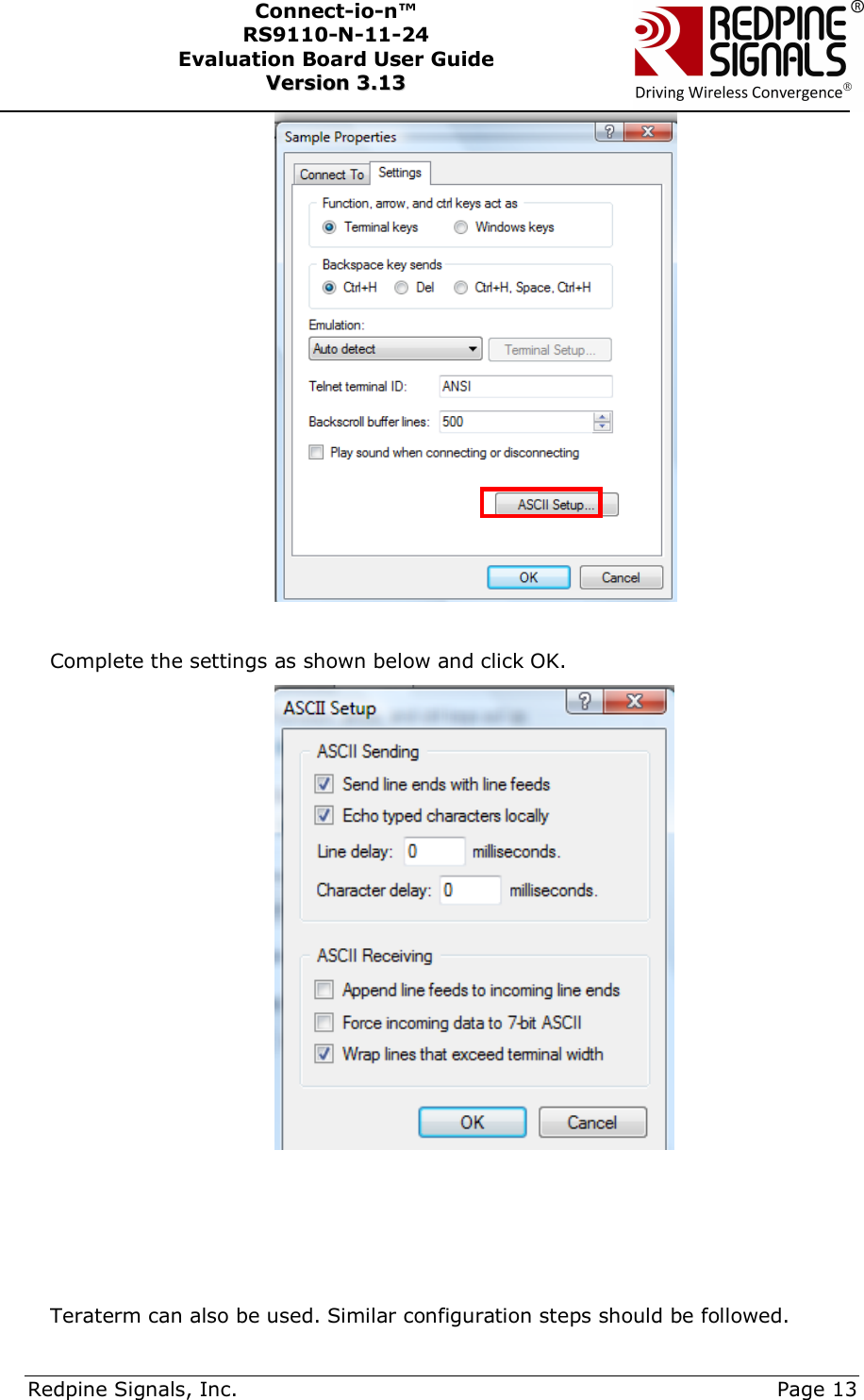The image size is (864, 1400).
Task: Click the Line delay input field
Action: (434, 851)
